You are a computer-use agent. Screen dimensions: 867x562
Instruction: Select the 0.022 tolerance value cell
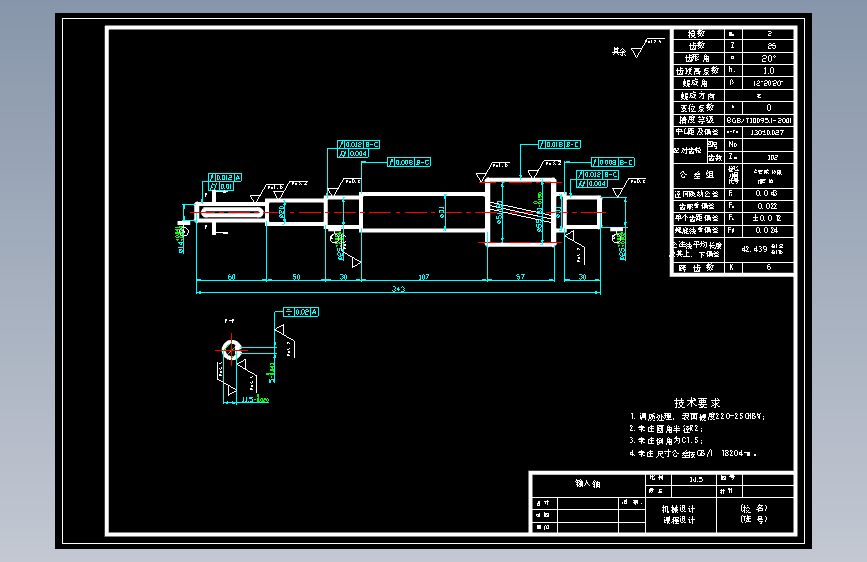coord(767,206)
